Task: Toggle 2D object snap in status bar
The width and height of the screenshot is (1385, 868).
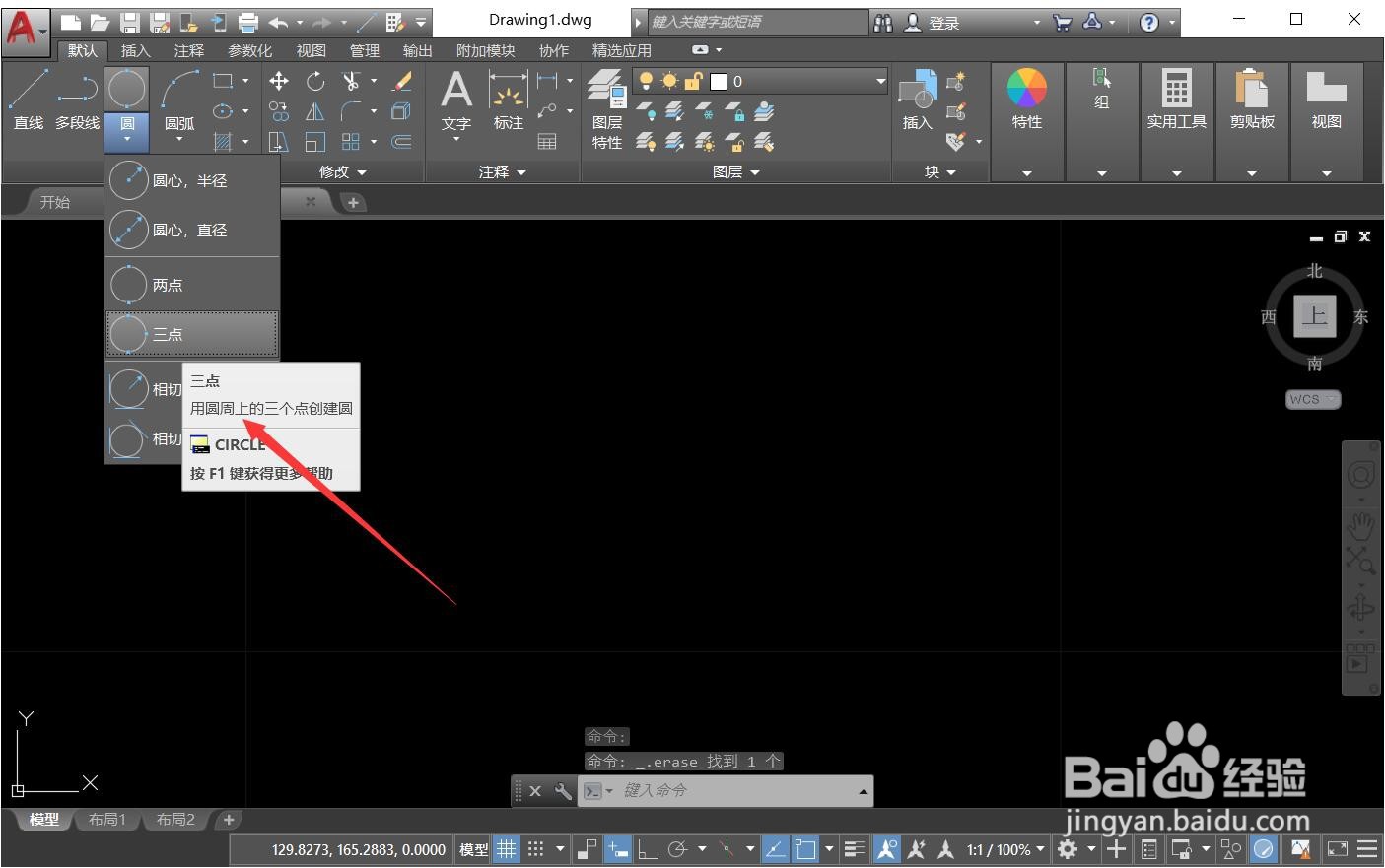Action: (x=804, y=848)
